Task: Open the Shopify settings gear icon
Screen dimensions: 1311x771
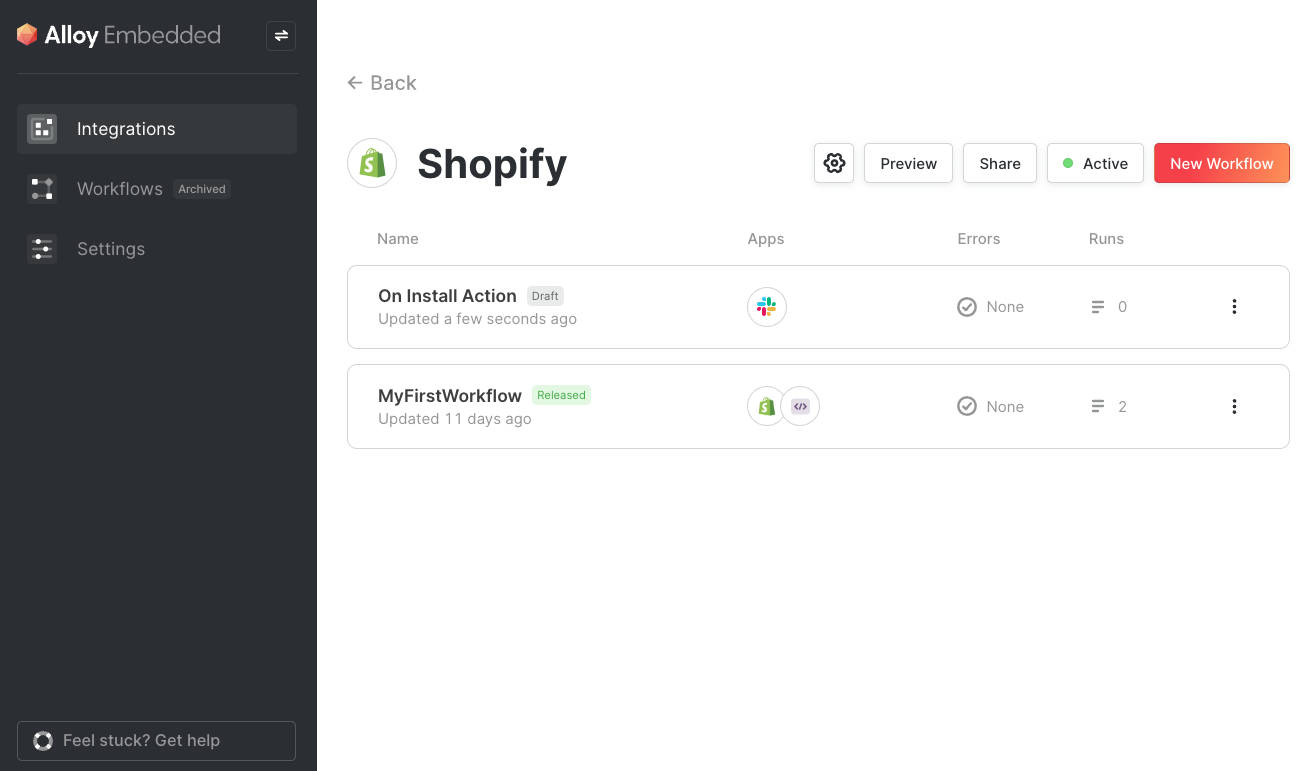Action: click(834, 163)
